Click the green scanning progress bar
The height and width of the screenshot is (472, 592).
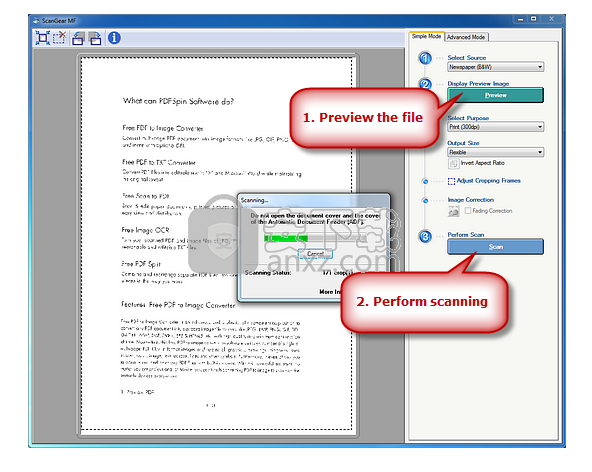click(286, 238)
